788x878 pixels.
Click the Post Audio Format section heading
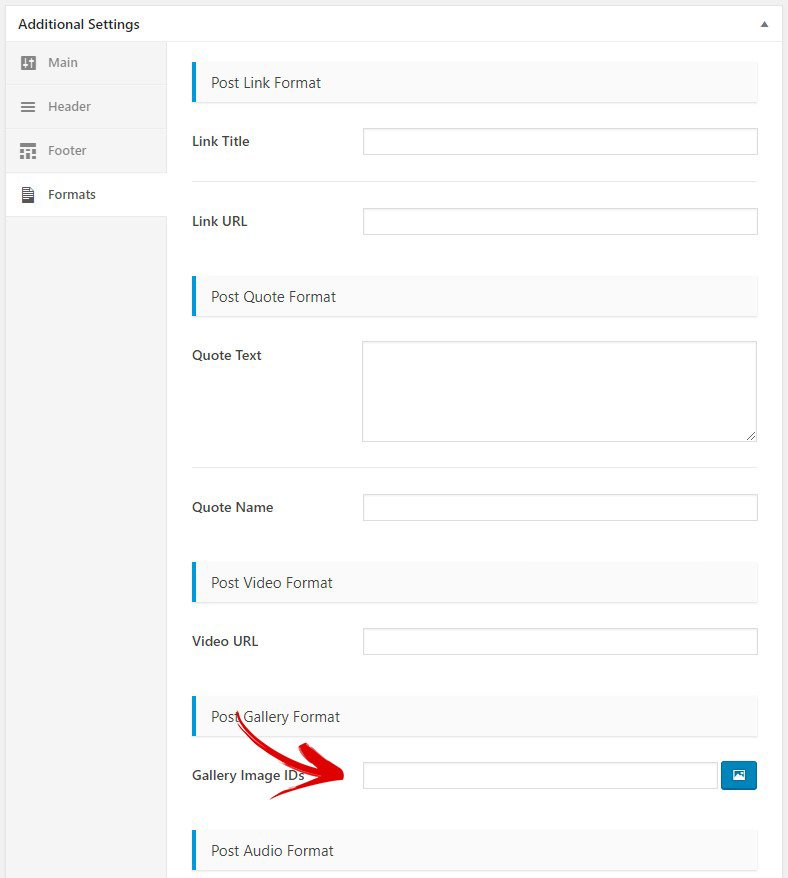tap(272, 851)
